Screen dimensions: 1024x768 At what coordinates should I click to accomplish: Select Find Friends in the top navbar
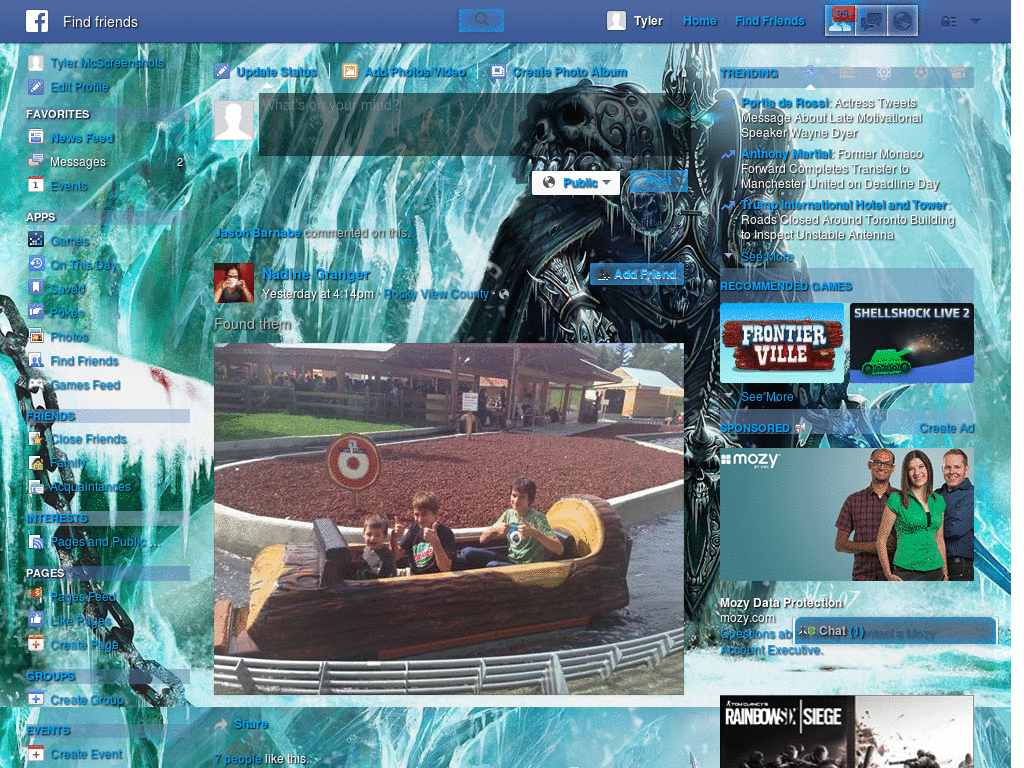(769, 20)
